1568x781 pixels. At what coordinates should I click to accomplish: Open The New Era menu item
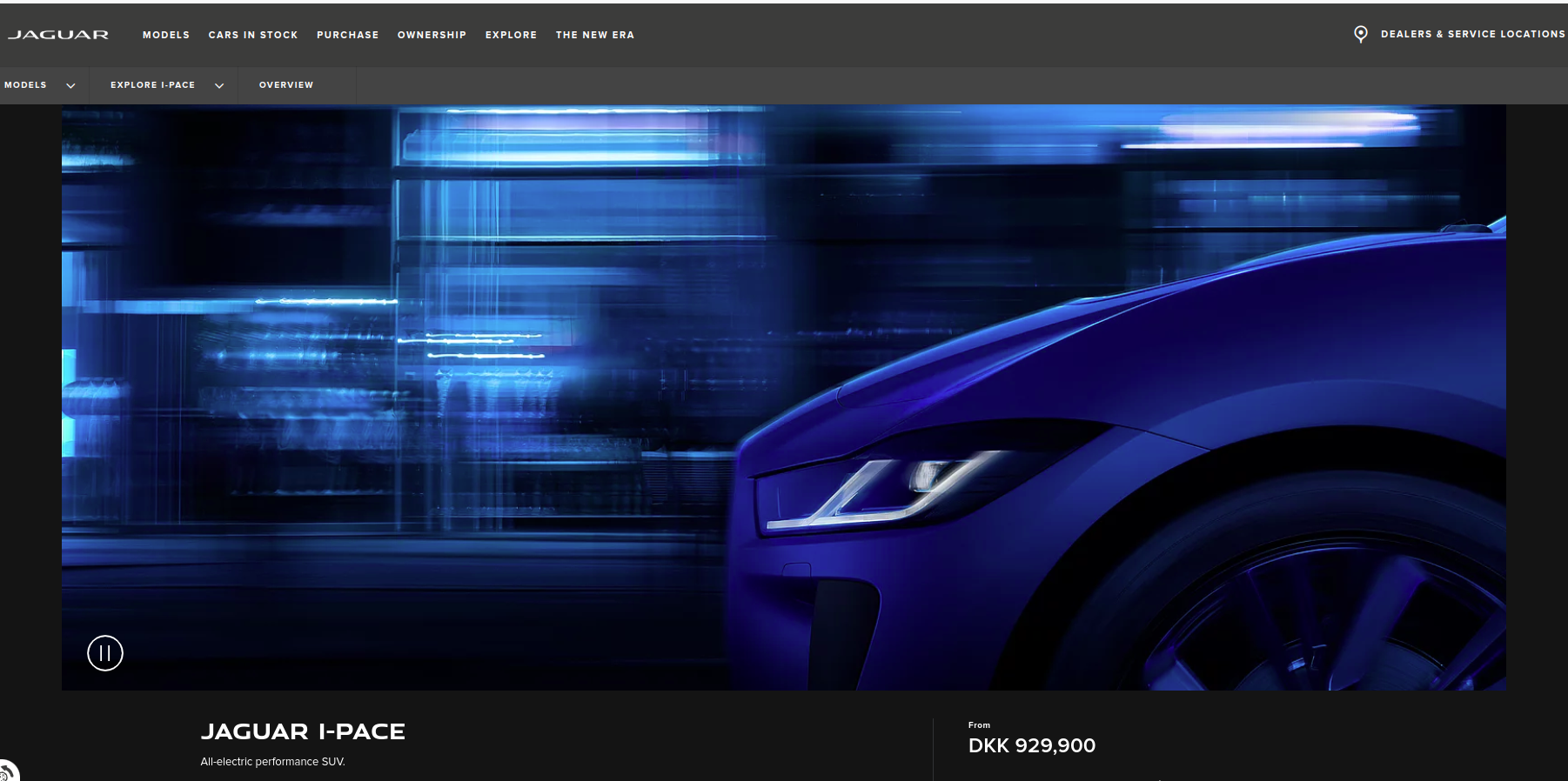[x=595, y=35]
